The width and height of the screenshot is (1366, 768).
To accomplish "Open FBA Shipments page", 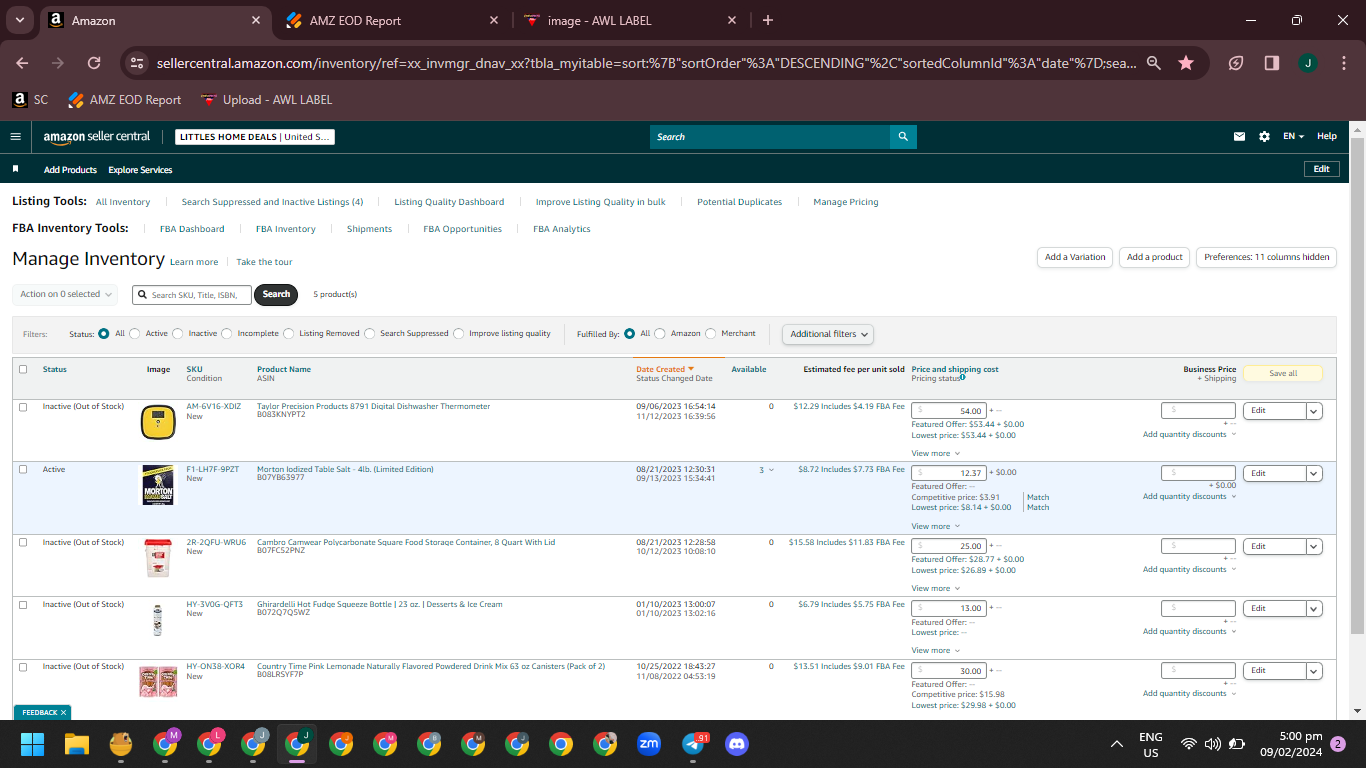I will point(369,229).
